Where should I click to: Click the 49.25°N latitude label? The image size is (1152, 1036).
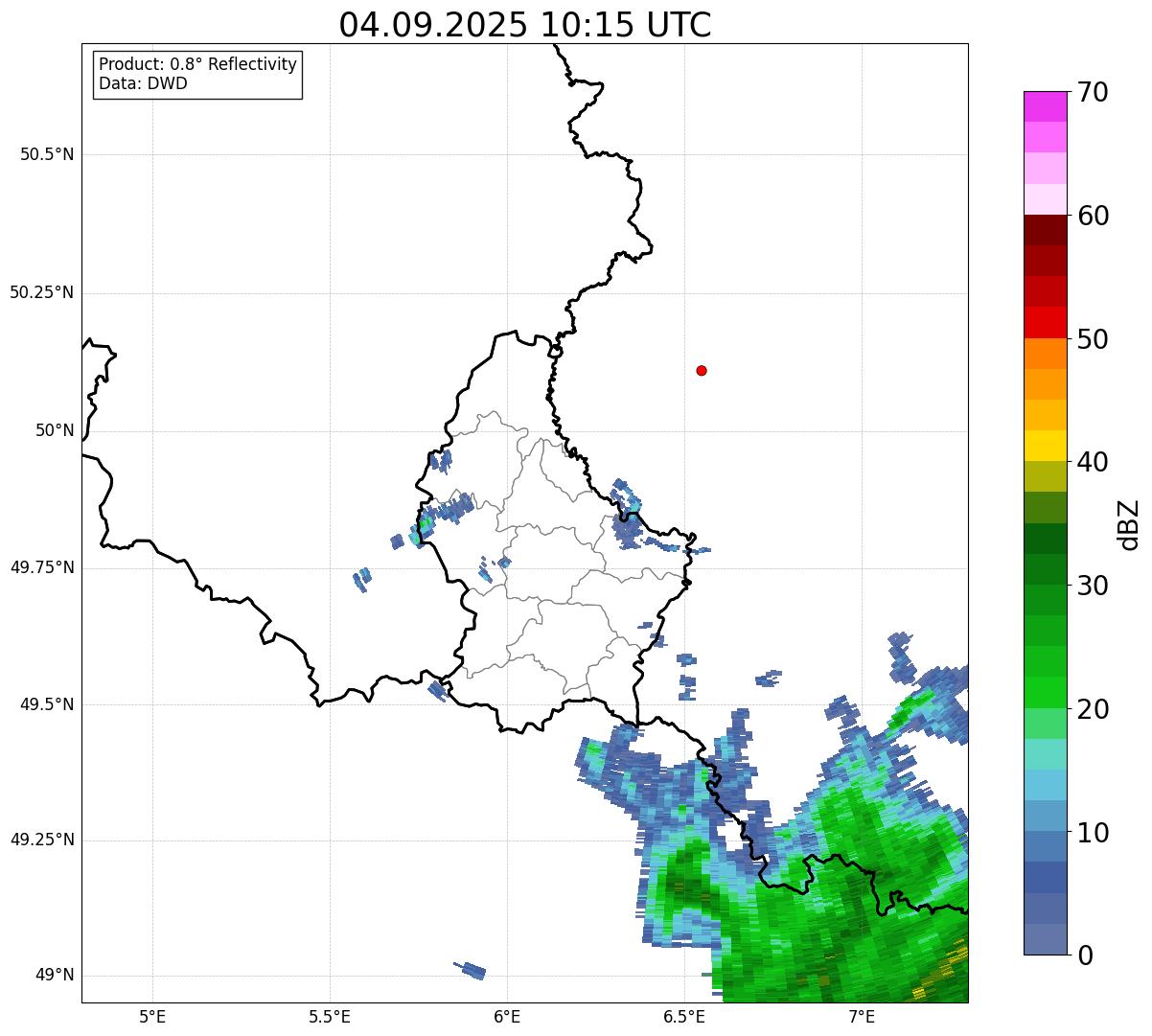[x=41, y=840]
